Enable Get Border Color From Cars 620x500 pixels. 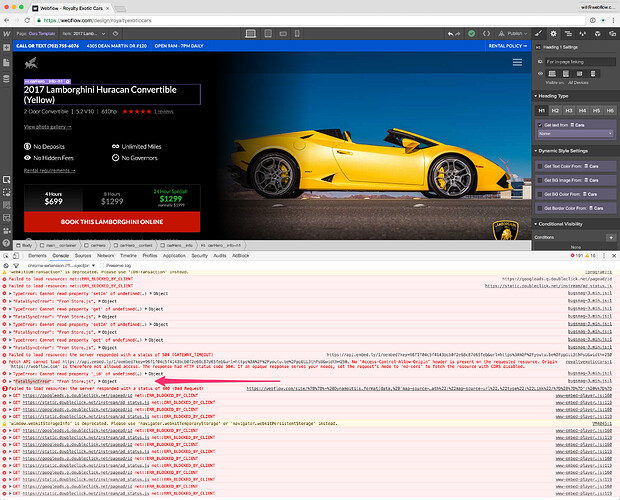coord(540,208)
